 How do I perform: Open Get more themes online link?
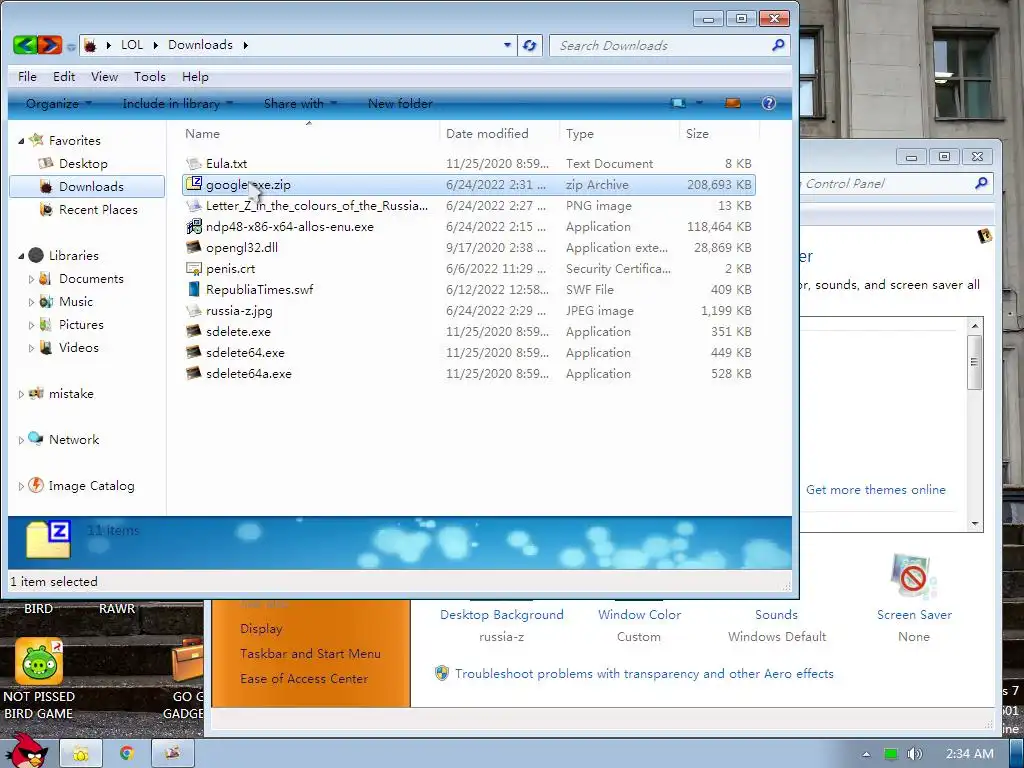click(876, 489)
